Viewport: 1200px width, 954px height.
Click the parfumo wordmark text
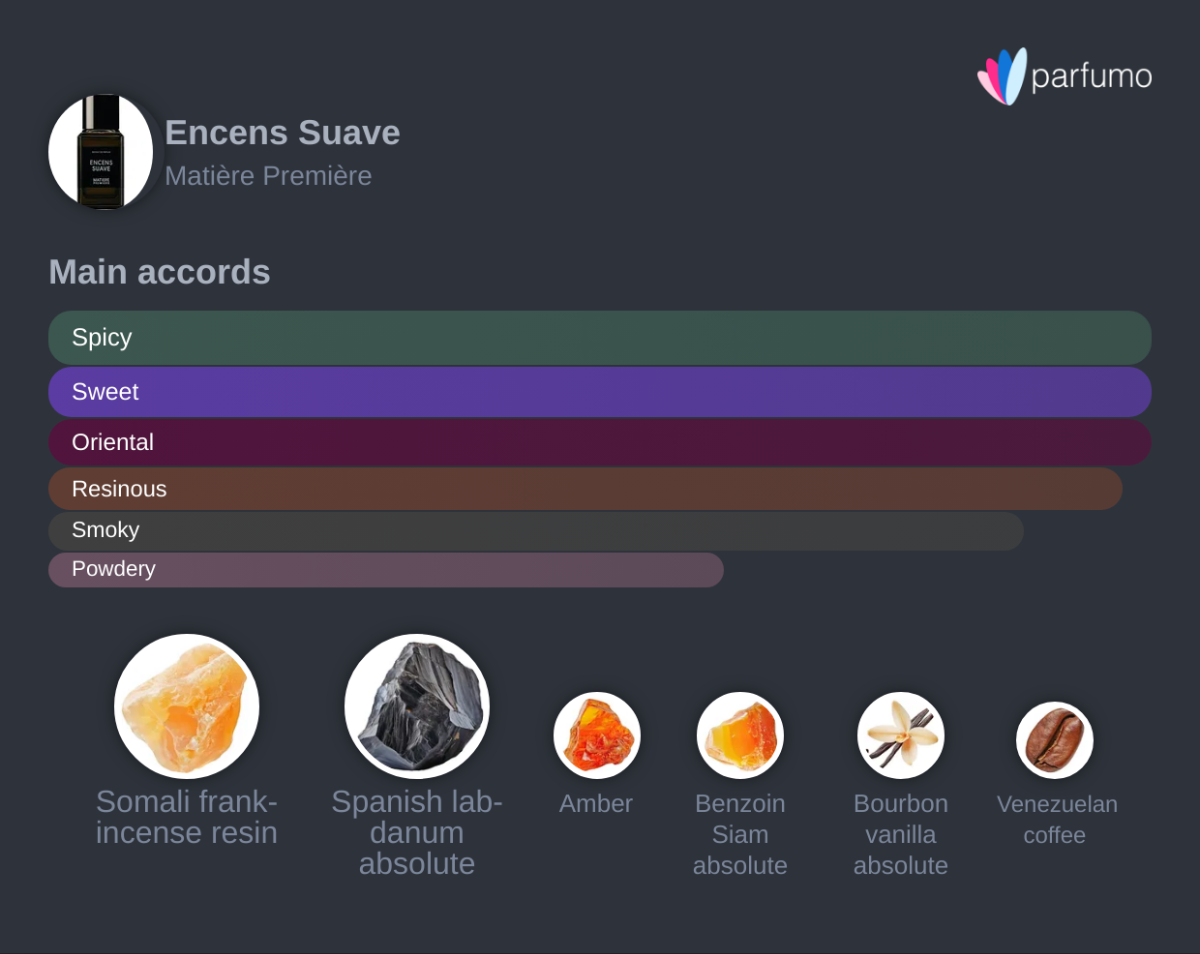click(1091, 76)
